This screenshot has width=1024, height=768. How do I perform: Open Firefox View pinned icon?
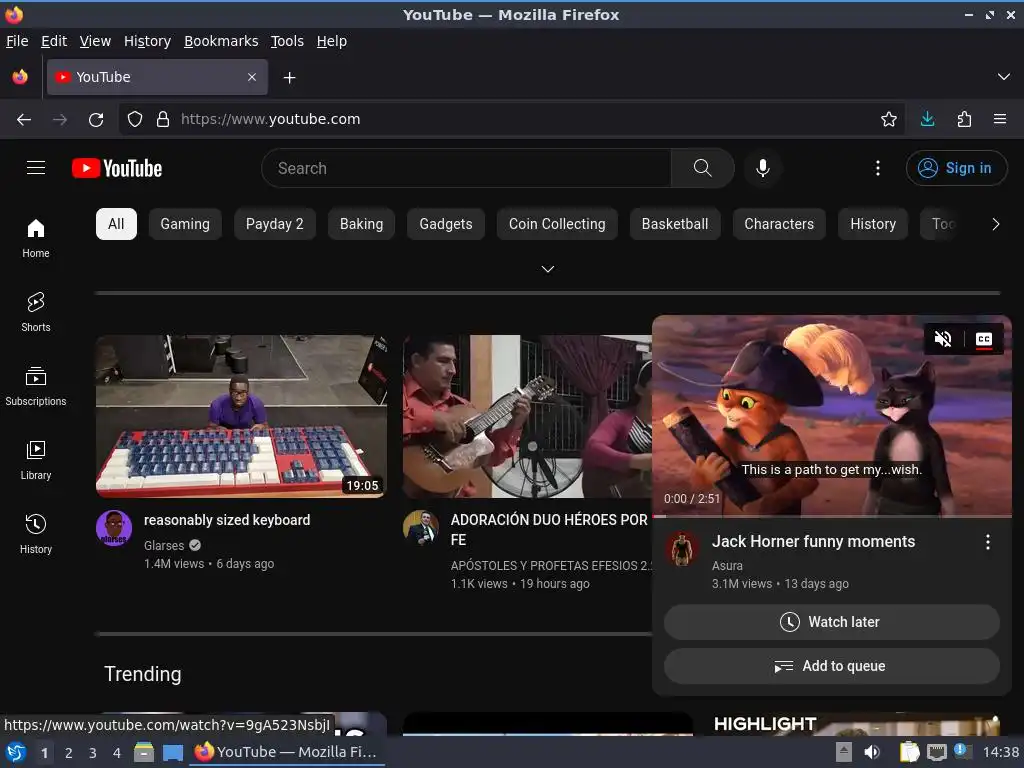pos(20,77)
